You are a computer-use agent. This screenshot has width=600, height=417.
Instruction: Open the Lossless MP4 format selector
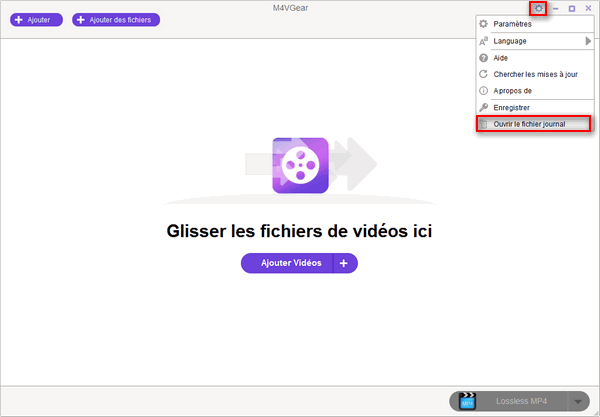point(522,401)
